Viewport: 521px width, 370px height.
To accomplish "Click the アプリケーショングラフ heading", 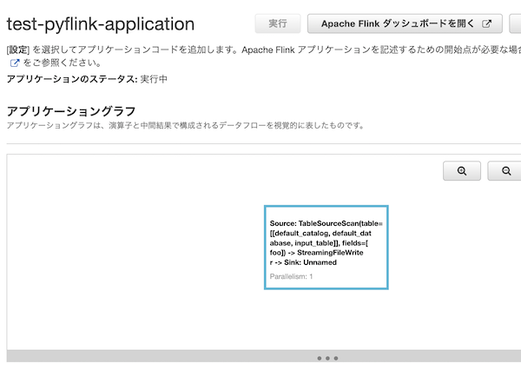I will [x=71, y=111].
